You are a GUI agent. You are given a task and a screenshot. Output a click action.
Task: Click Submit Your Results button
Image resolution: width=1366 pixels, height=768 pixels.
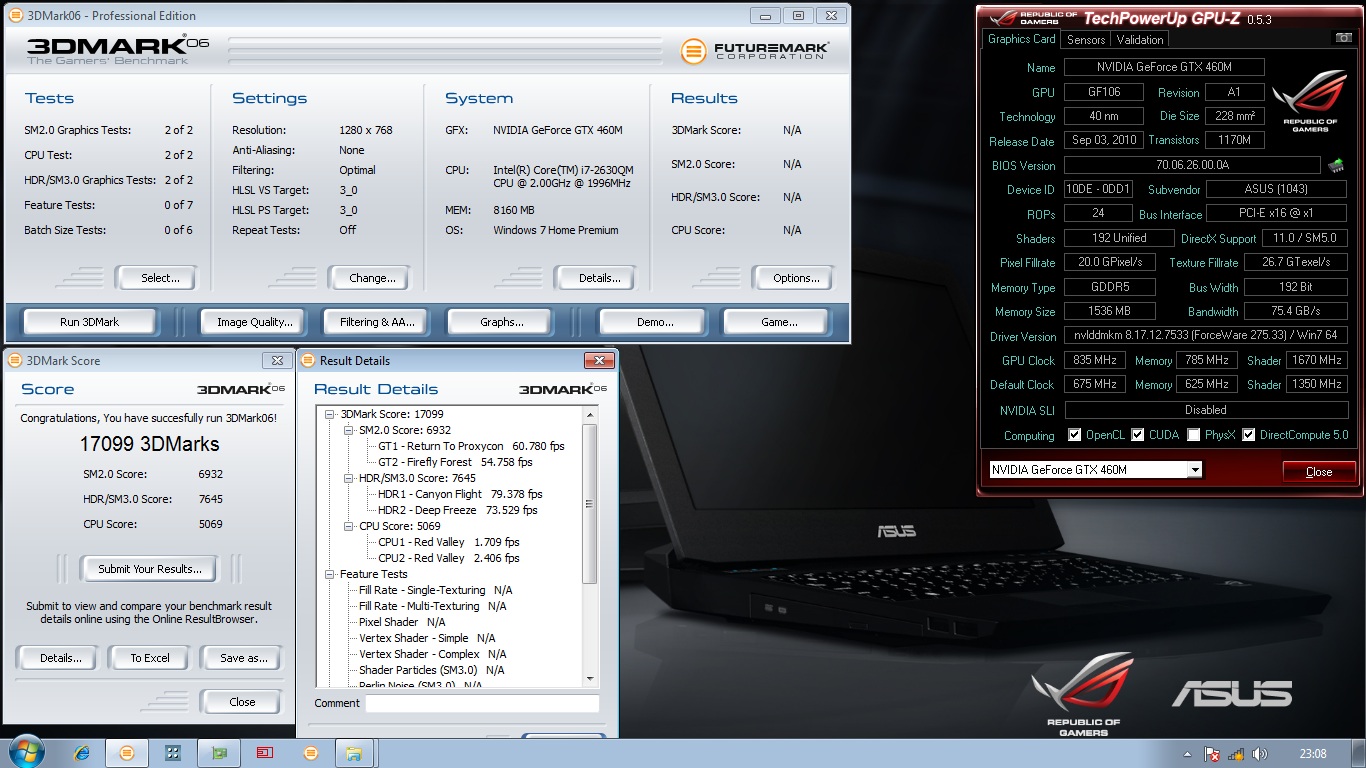150,569
